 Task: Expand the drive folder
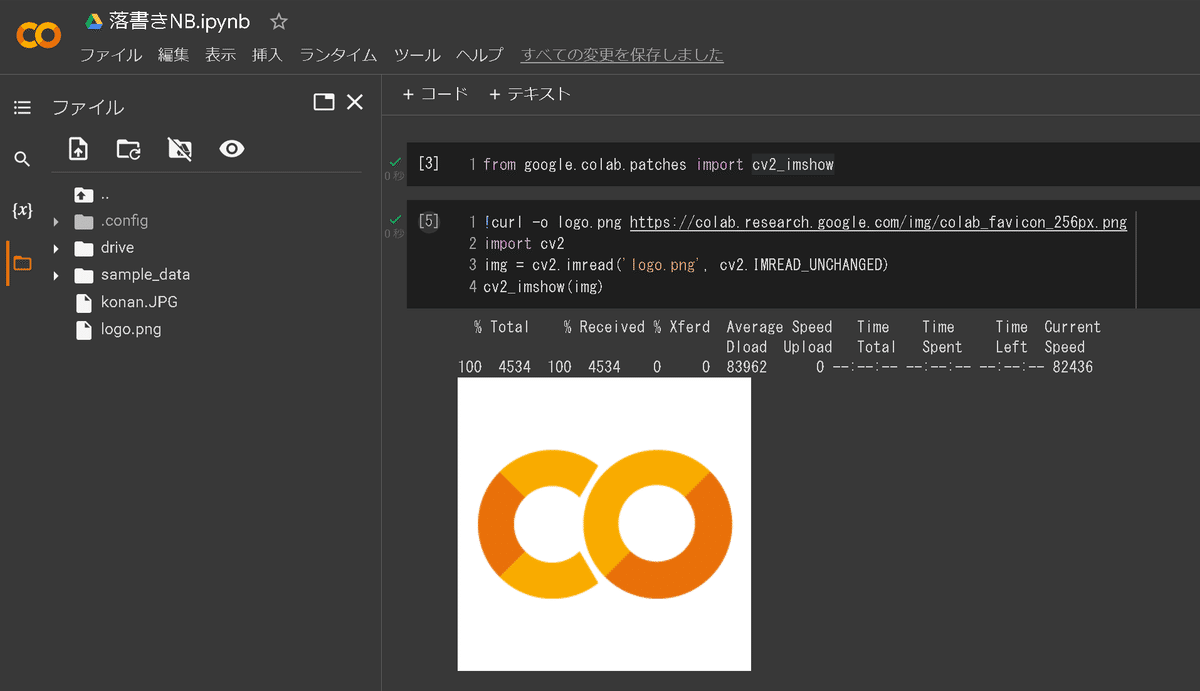[57, 247]
